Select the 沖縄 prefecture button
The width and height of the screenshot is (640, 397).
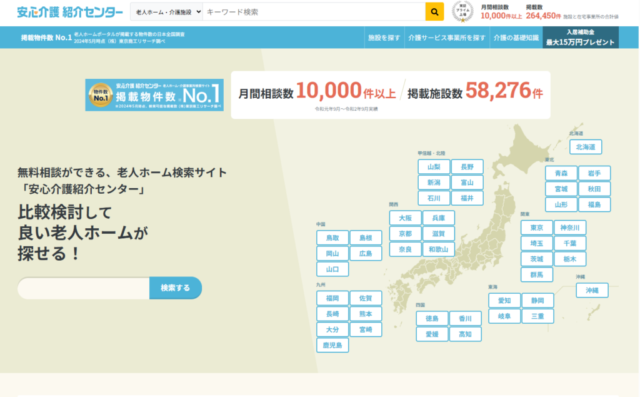pyautogui.click(x=592, y=291)
